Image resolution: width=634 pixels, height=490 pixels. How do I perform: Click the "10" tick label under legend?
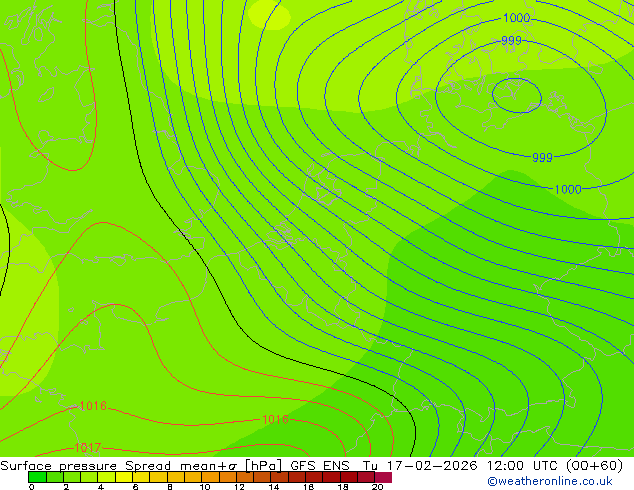click(x=205, y=487)
